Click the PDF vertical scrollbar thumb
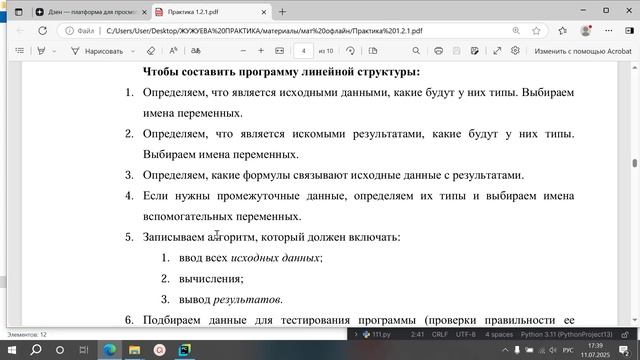 [634, 163]
